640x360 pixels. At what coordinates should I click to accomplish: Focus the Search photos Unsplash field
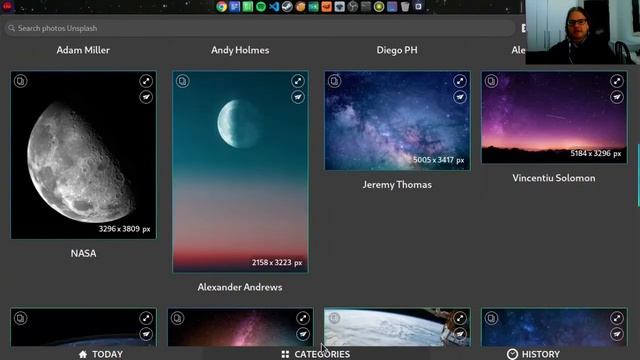click(x=260, y=28)
